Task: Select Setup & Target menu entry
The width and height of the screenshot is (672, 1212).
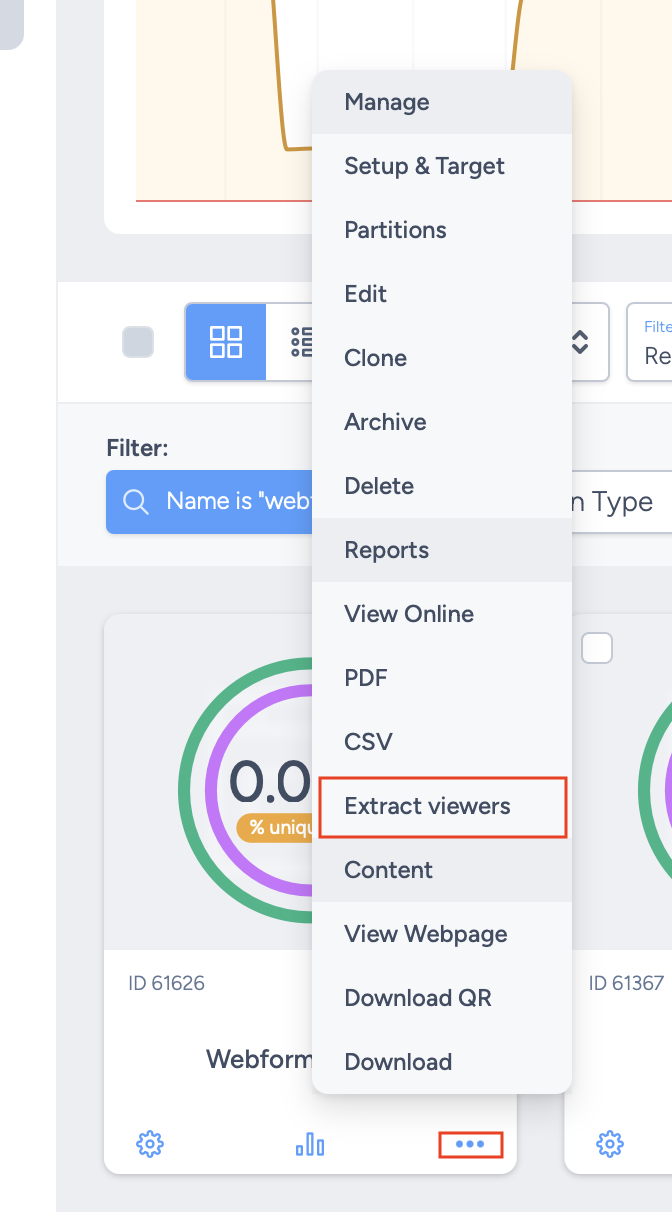Action: pos(424,166)
